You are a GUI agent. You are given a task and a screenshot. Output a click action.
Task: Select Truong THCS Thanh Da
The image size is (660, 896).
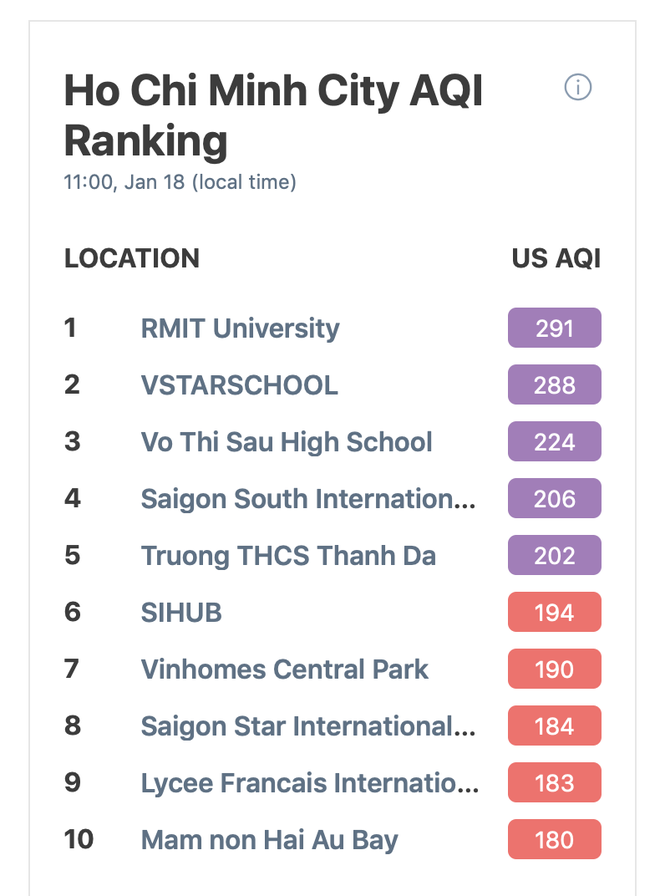coord(288,556)
